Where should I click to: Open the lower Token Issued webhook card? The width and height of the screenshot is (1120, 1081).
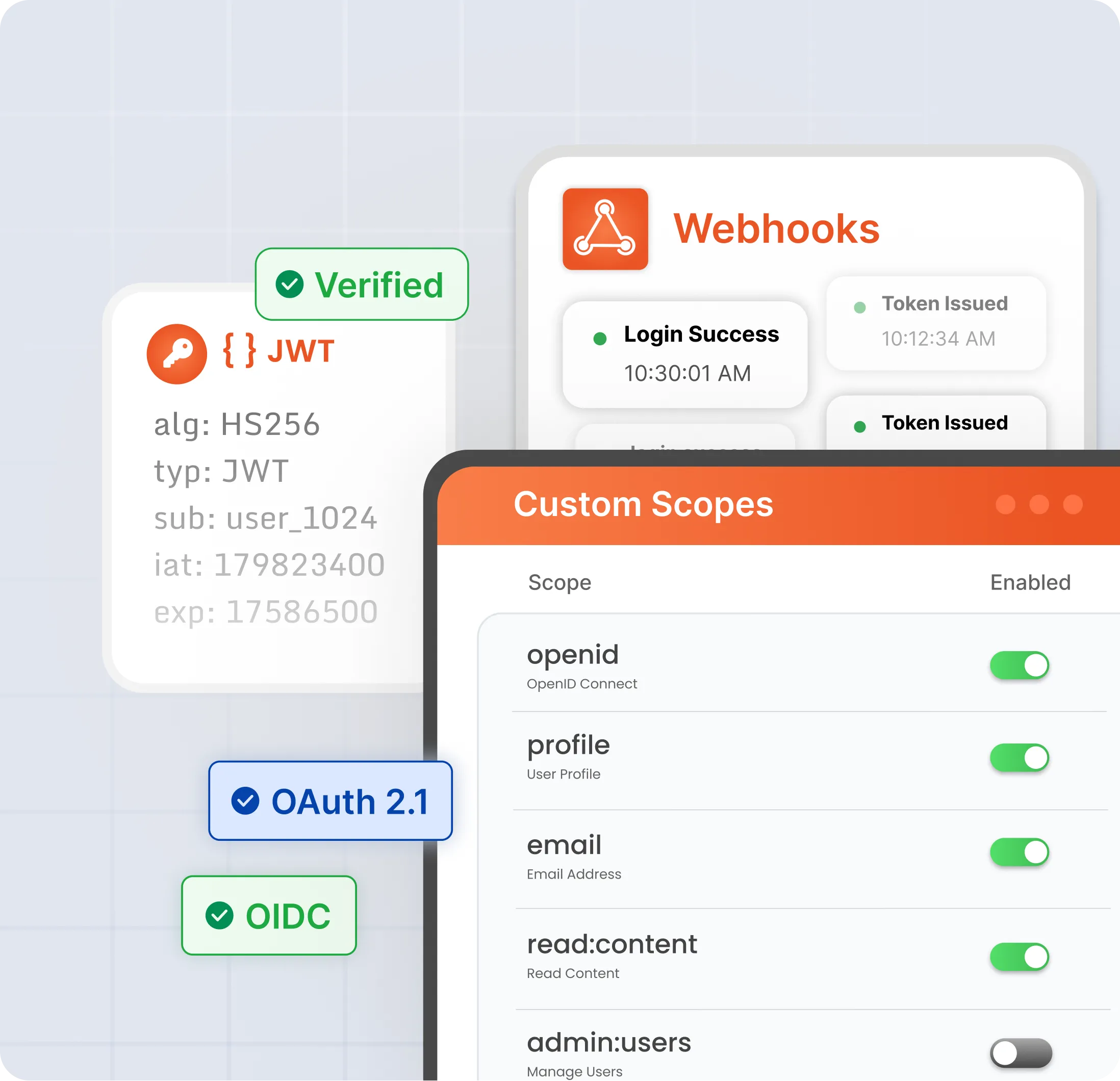936,423
